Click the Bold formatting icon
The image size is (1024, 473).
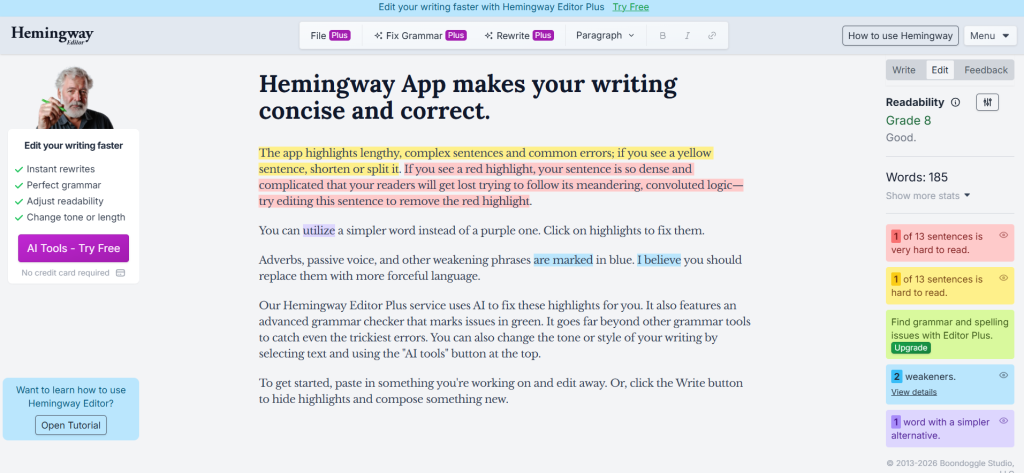pos(662,36)
